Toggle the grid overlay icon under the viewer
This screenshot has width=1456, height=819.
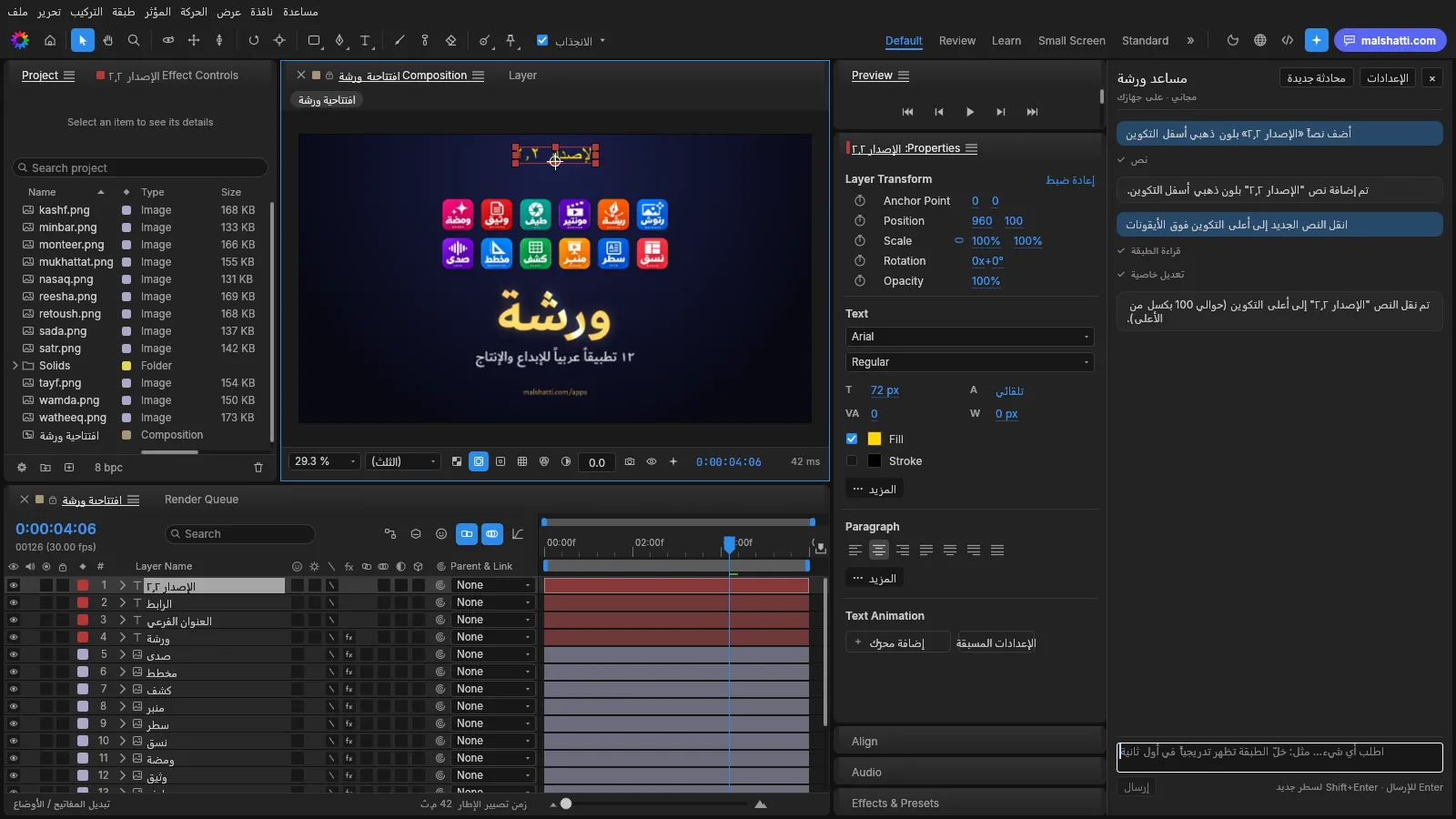(x=522, y=461)
